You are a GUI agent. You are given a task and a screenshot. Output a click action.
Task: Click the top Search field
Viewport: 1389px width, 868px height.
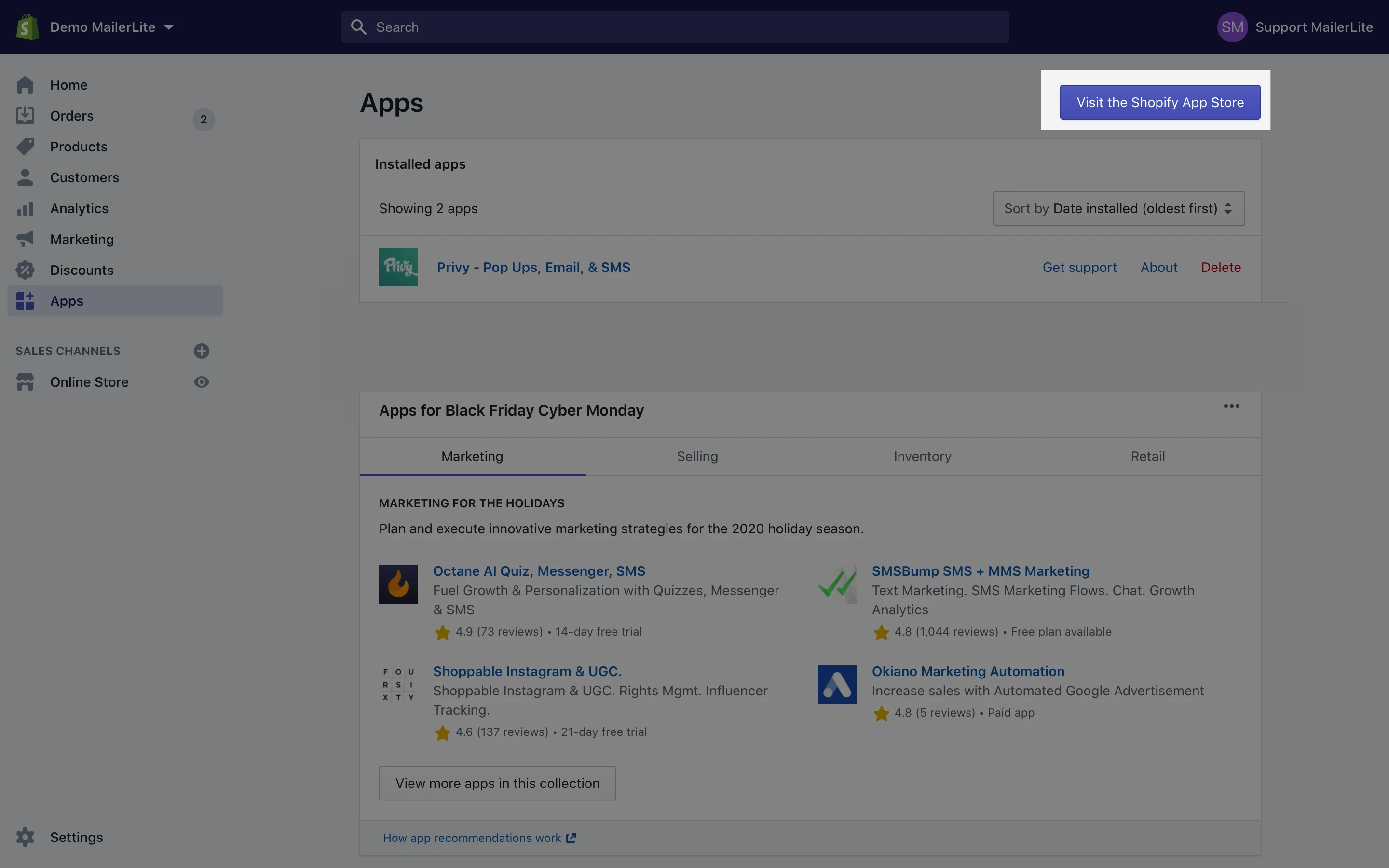click(x=674, y=27)
